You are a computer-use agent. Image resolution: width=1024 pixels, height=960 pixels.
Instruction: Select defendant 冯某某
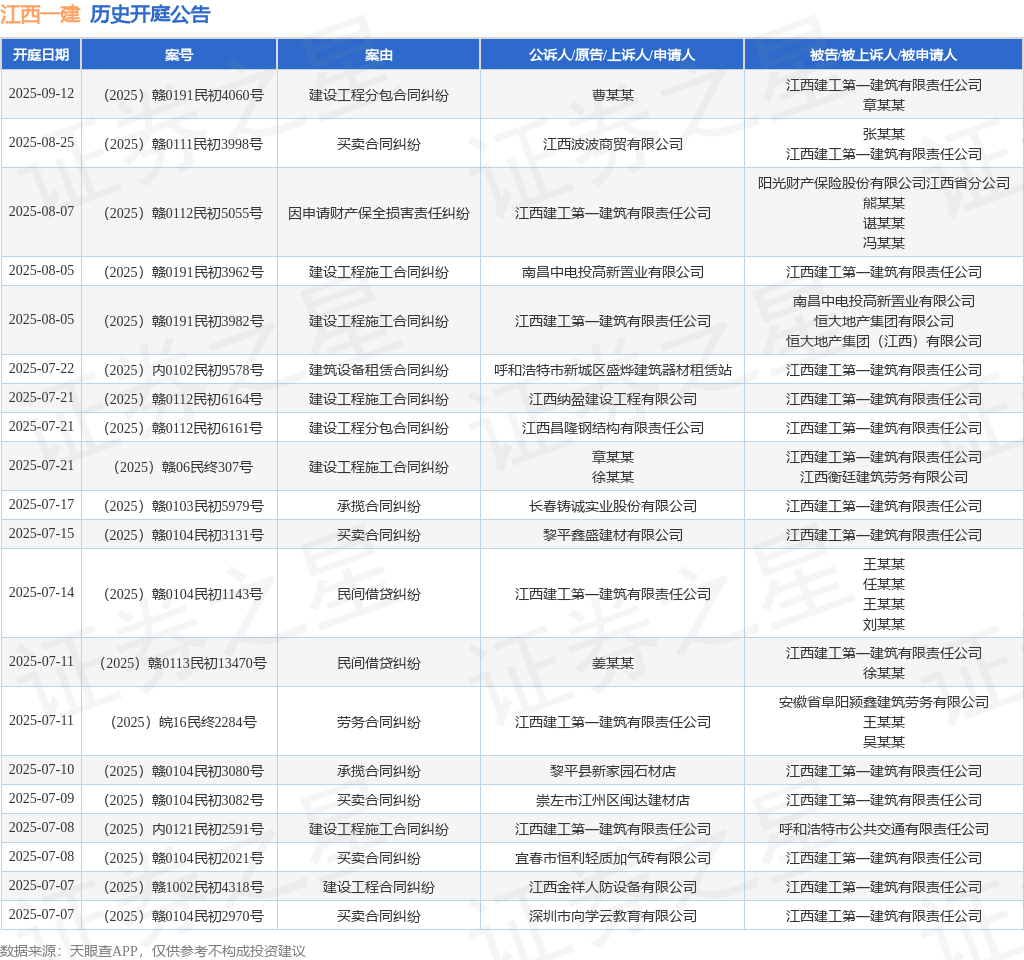tap(884, 244)
